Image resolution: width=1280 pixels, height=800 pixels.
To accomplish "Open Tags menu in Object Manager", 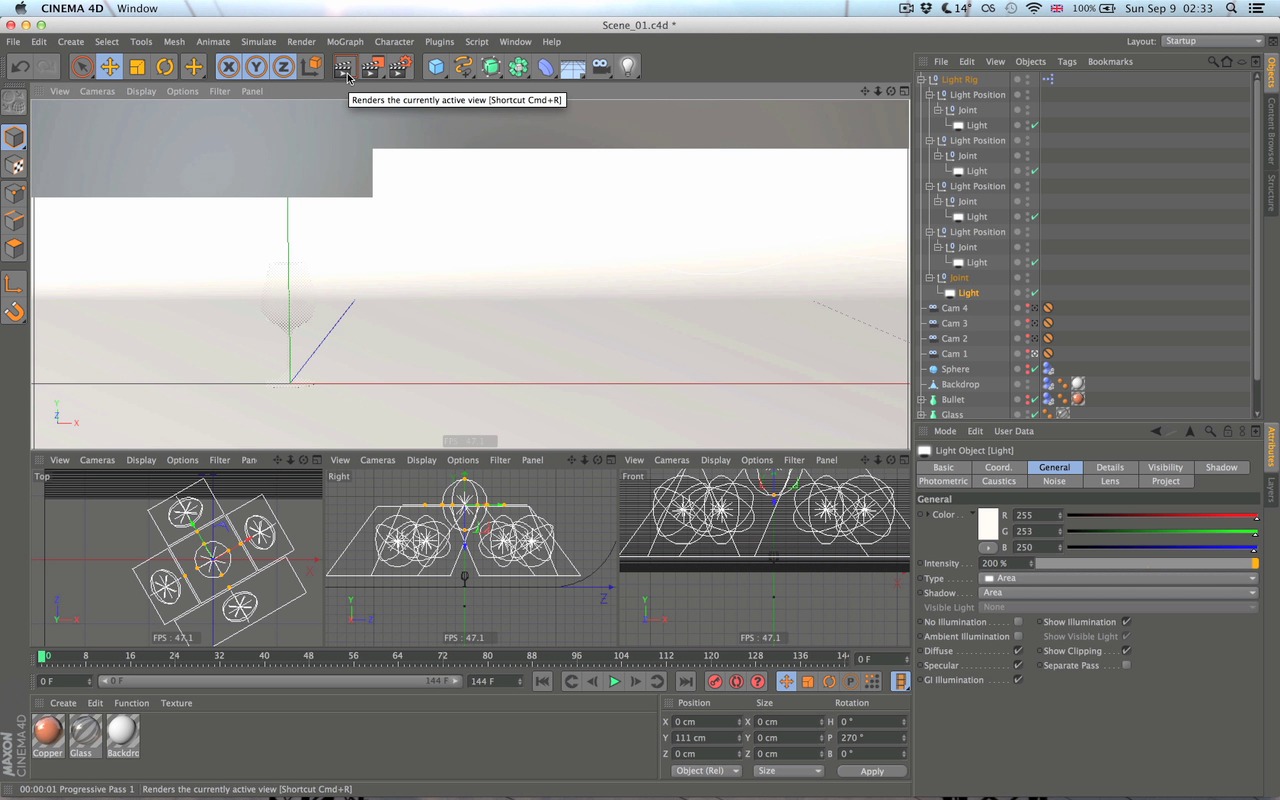I will (x=1067, y=62).
